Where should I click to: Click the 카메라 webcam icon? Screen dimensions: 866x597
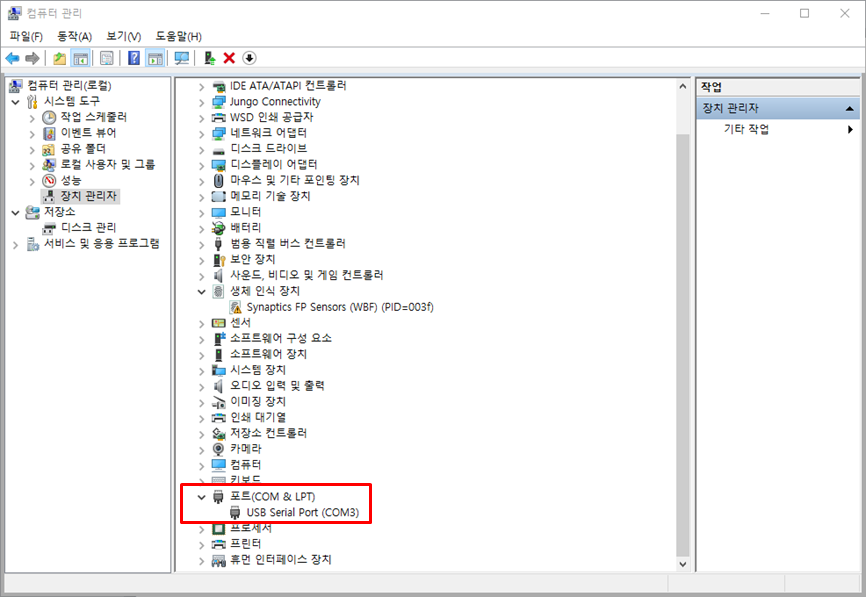click(x=219, y=449)
